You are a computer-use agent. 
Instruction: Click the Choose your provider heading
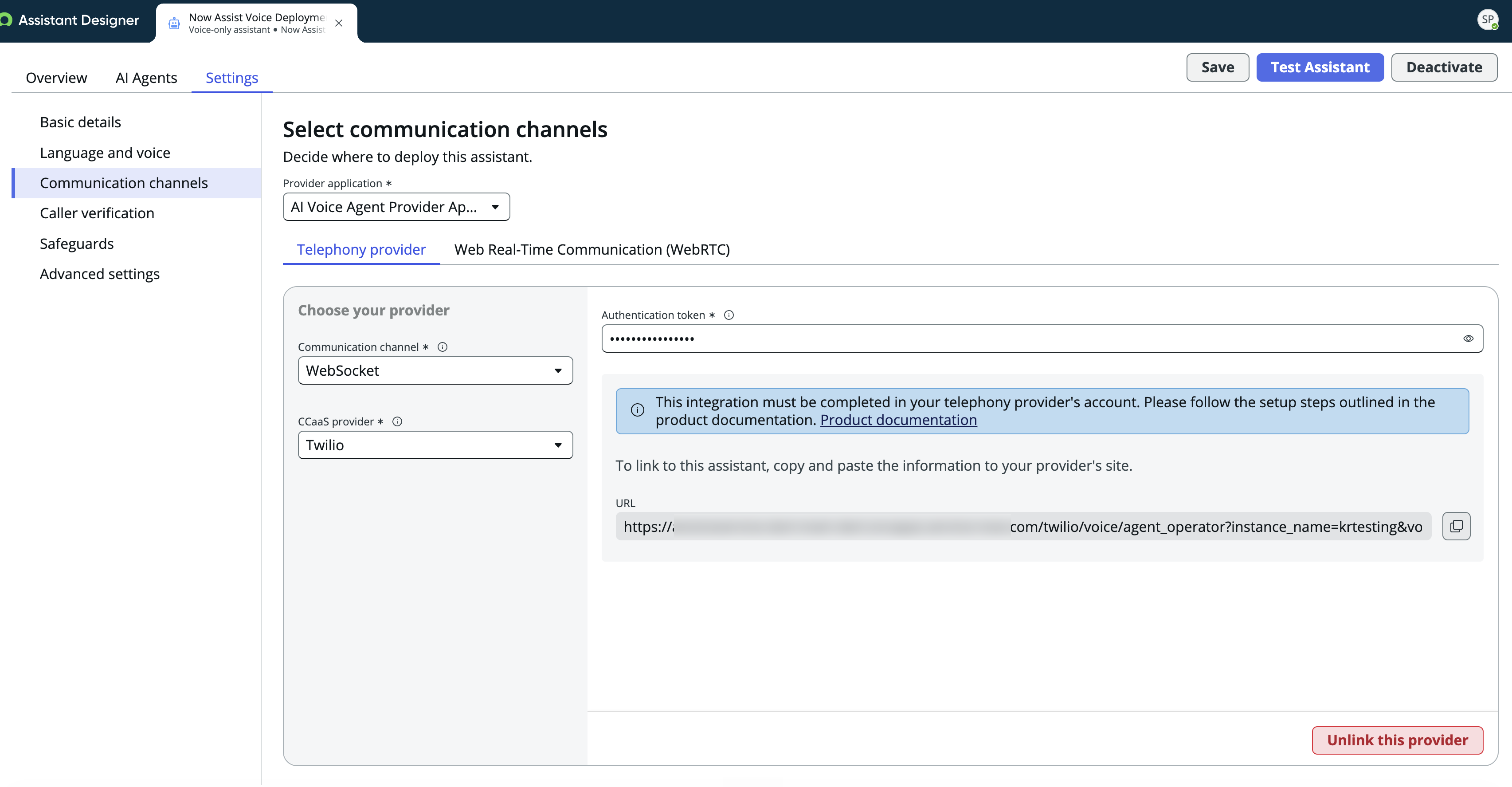[x=374, y=311]
